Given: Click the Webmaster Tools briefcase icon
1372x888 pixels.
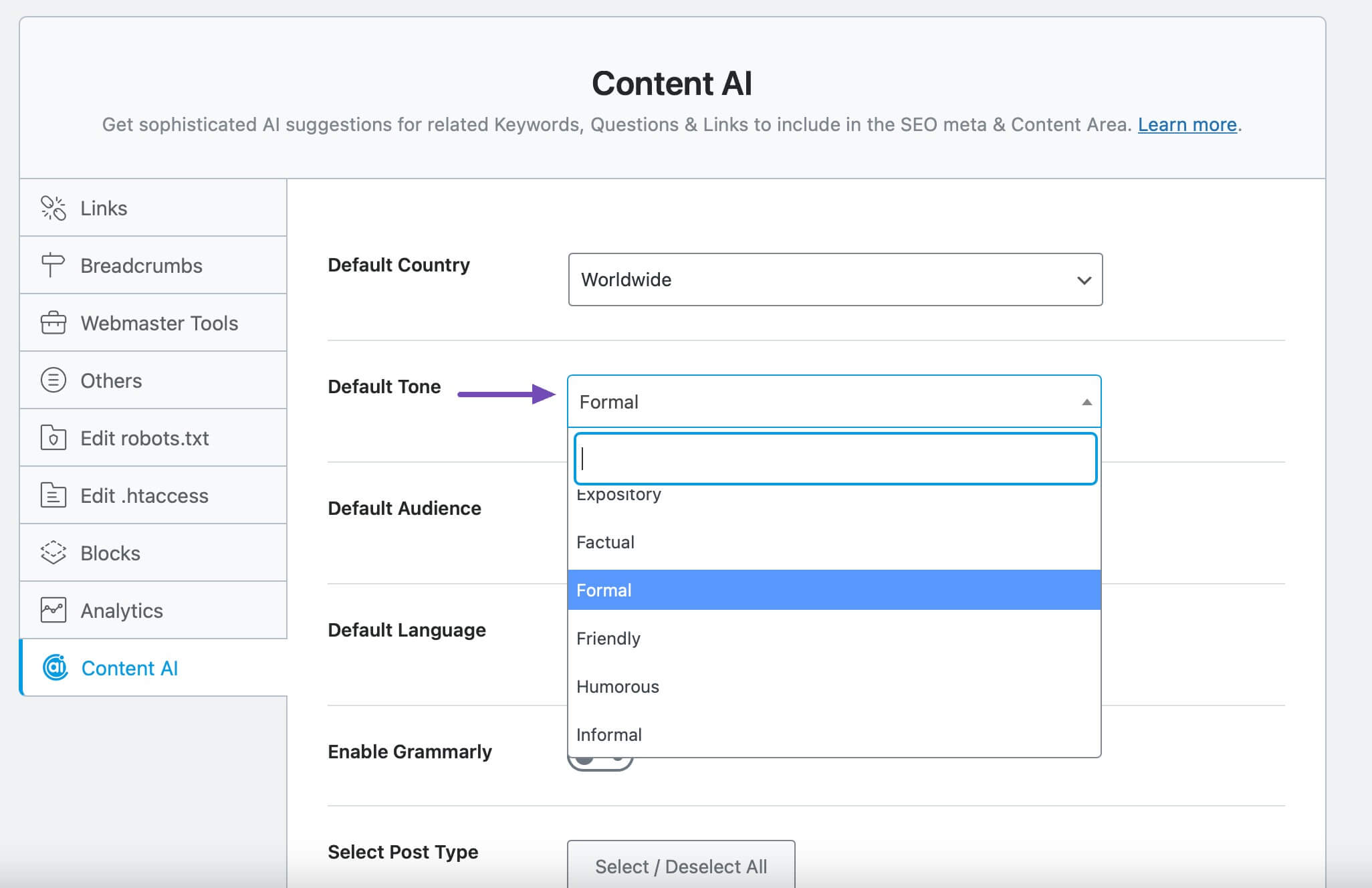Looking at the screenshot, I should [x=53, y=323].
